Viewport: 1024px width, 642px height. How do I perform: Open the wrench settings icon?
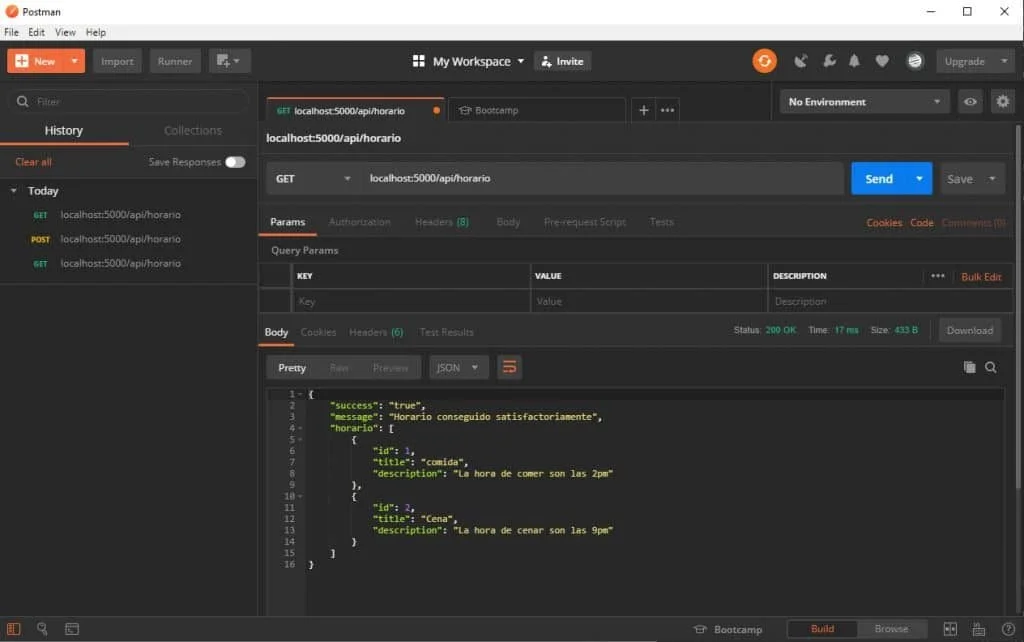829,61
